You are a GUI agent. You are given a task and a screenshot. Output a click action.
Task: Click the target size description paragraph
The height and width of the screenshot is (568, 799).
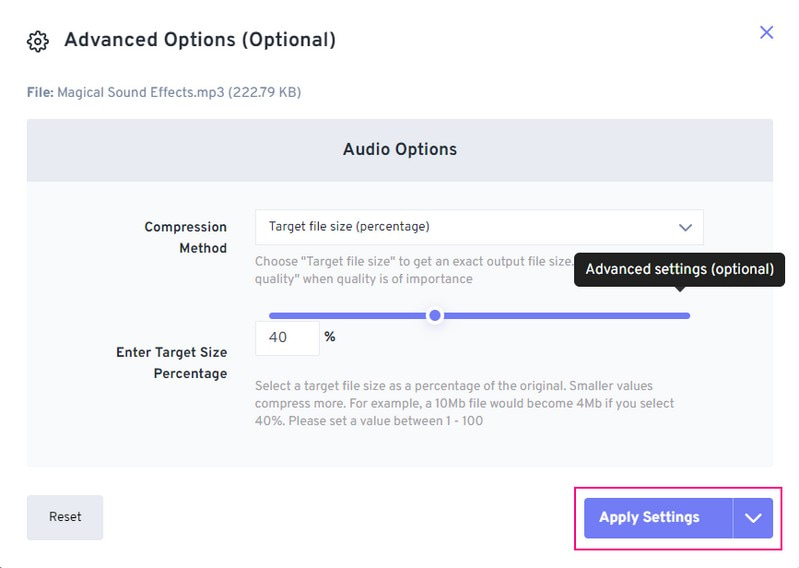pos(464,403)
